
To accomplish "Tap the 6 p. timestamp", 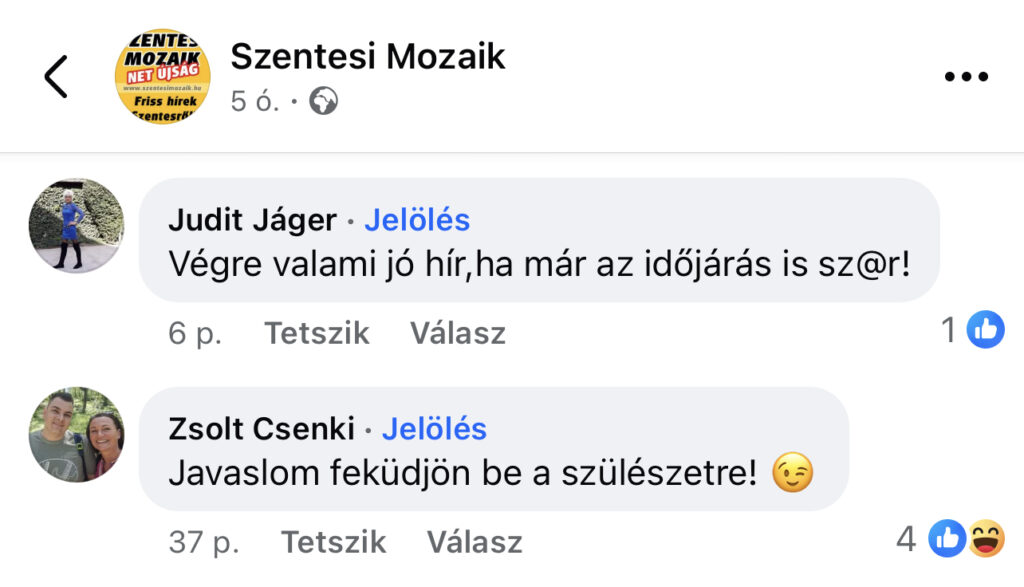I will (x=195, y=333).
